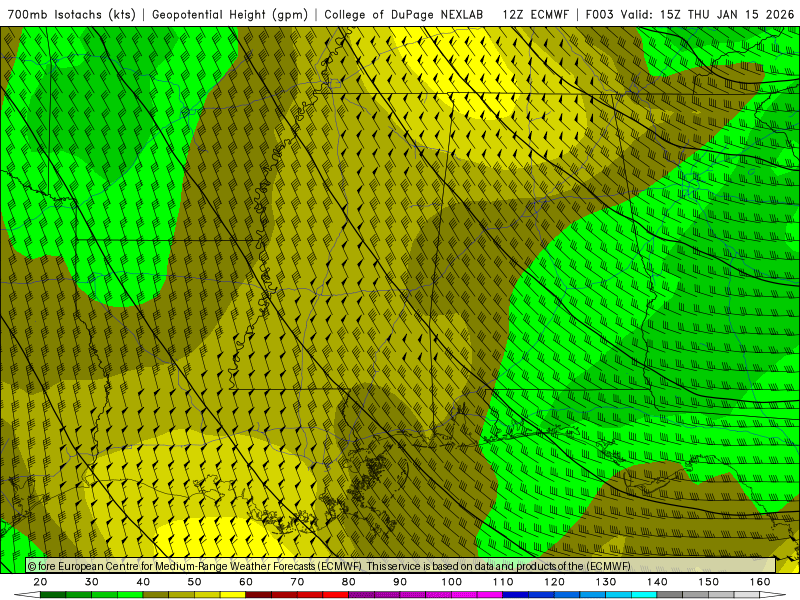Viewport: 800px width, 600px height.
Task: Click the legend label '160'
Action: point(760,582)
